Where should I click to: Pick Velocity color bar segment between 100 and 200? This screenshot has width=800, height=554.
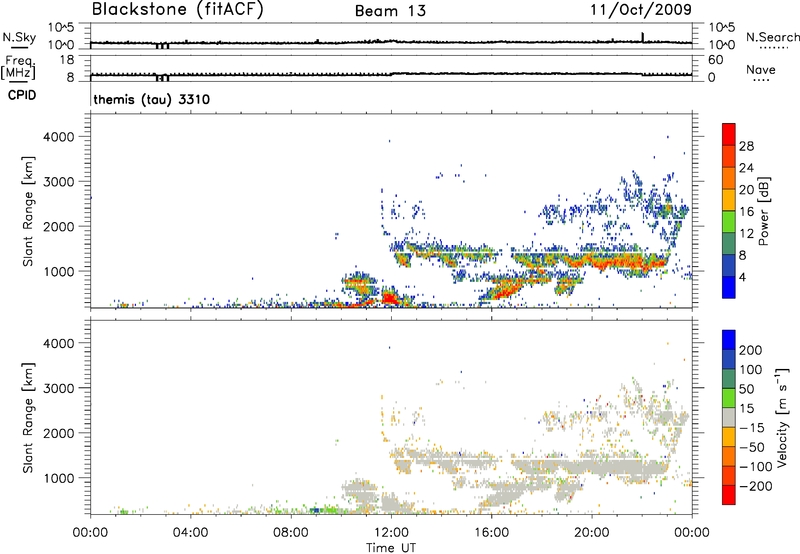(x=729, y=360)
